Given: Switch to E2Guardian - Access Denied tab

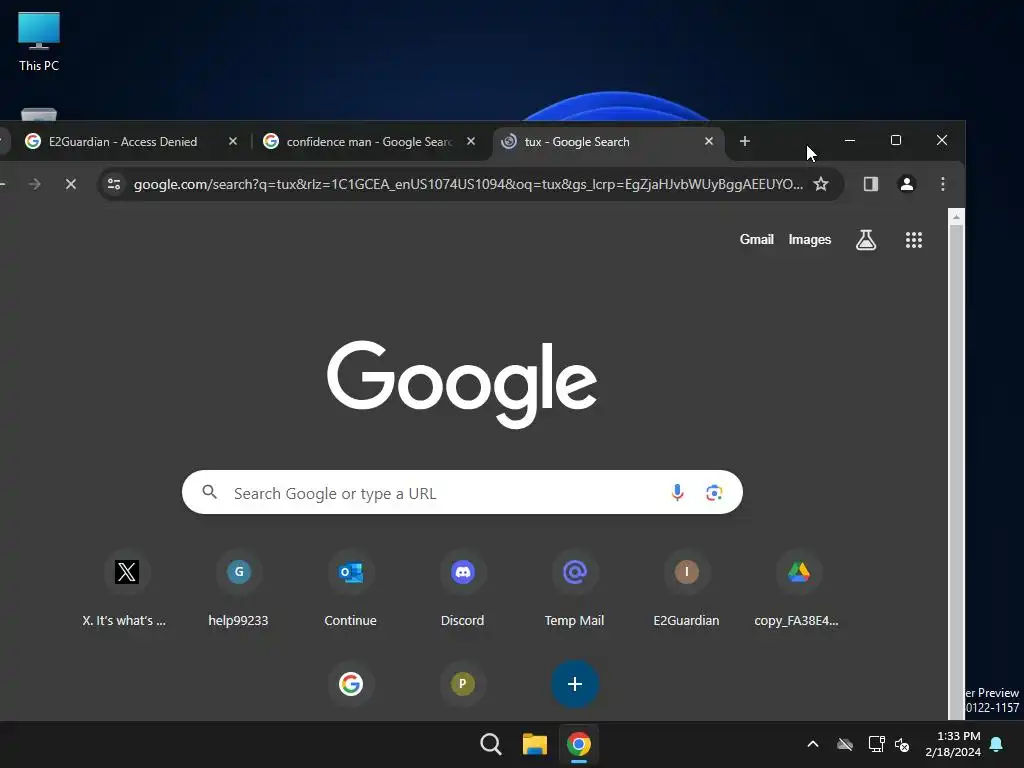Looking at the screenshot, I should click(123, 142).
